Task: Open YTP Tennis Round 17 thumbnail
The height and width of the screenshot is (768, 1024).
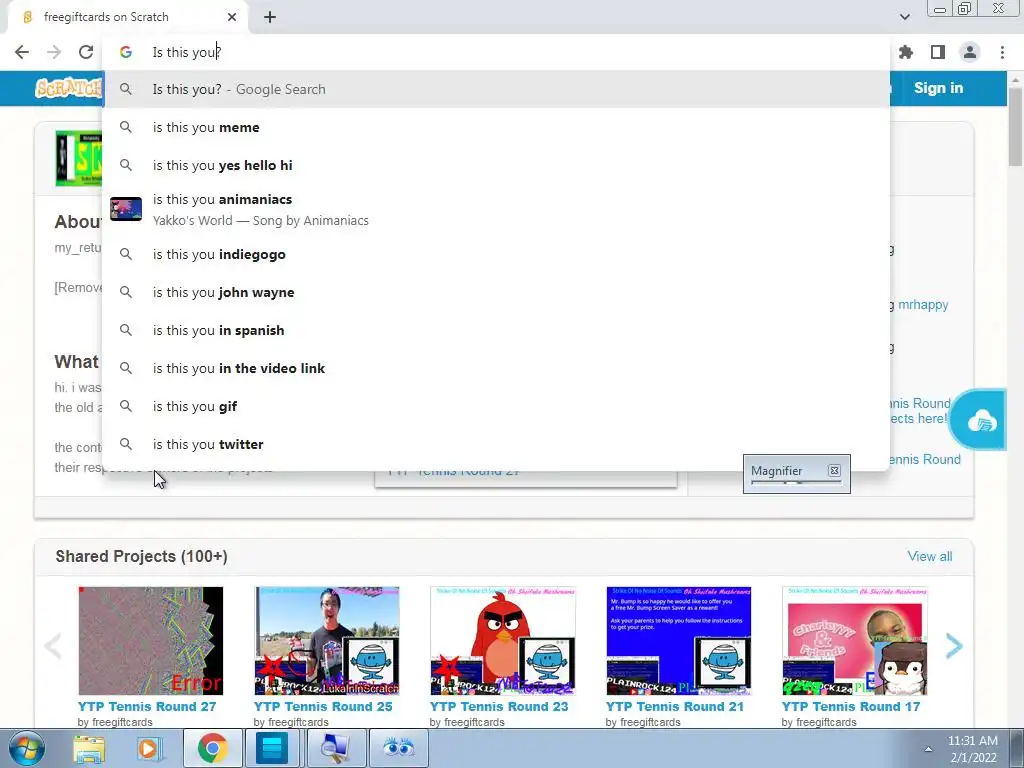Action: (x=854, y=641)
